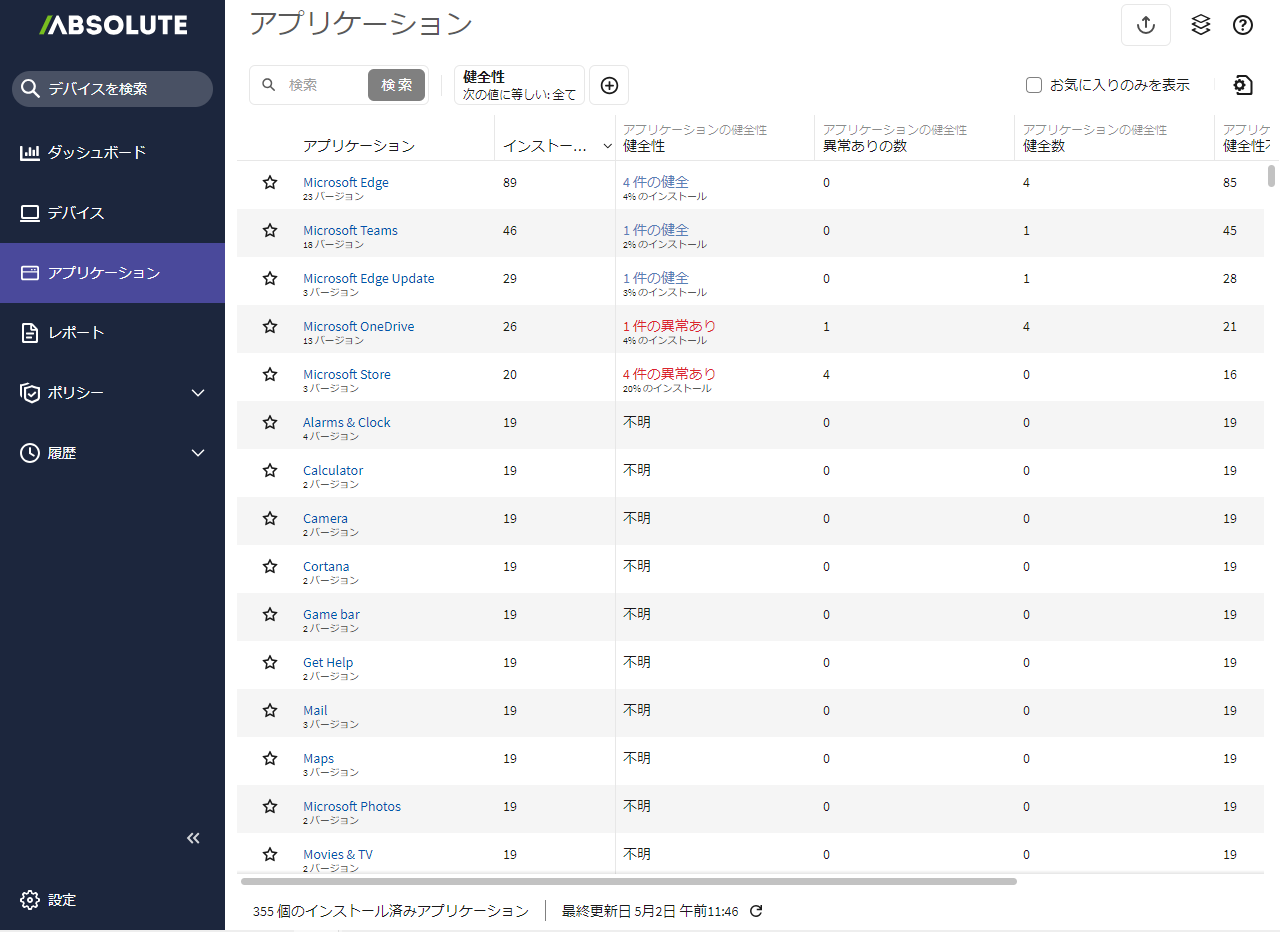Favorite Microsoft OneDrive with its star
1280x932 pixels.
click(270, 327)
